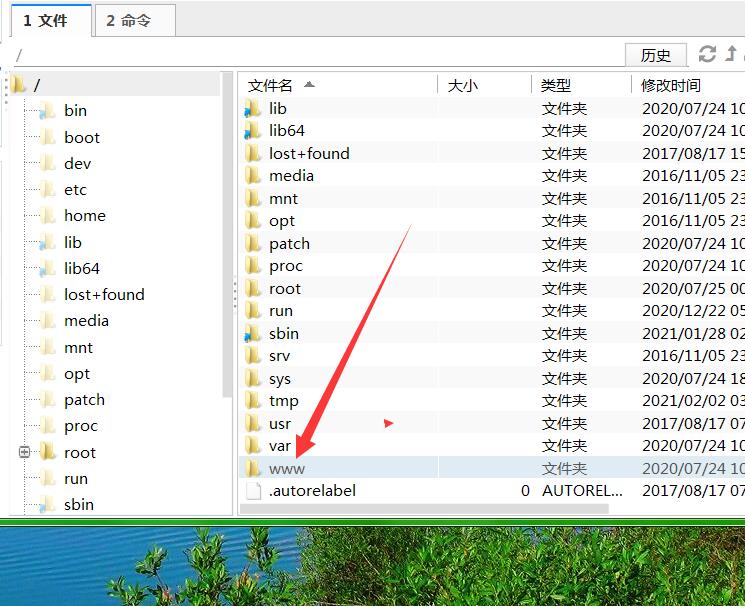Click the refresh directory icon
Image resolution: width=745 pixels, height=606 pixels.
708,54
